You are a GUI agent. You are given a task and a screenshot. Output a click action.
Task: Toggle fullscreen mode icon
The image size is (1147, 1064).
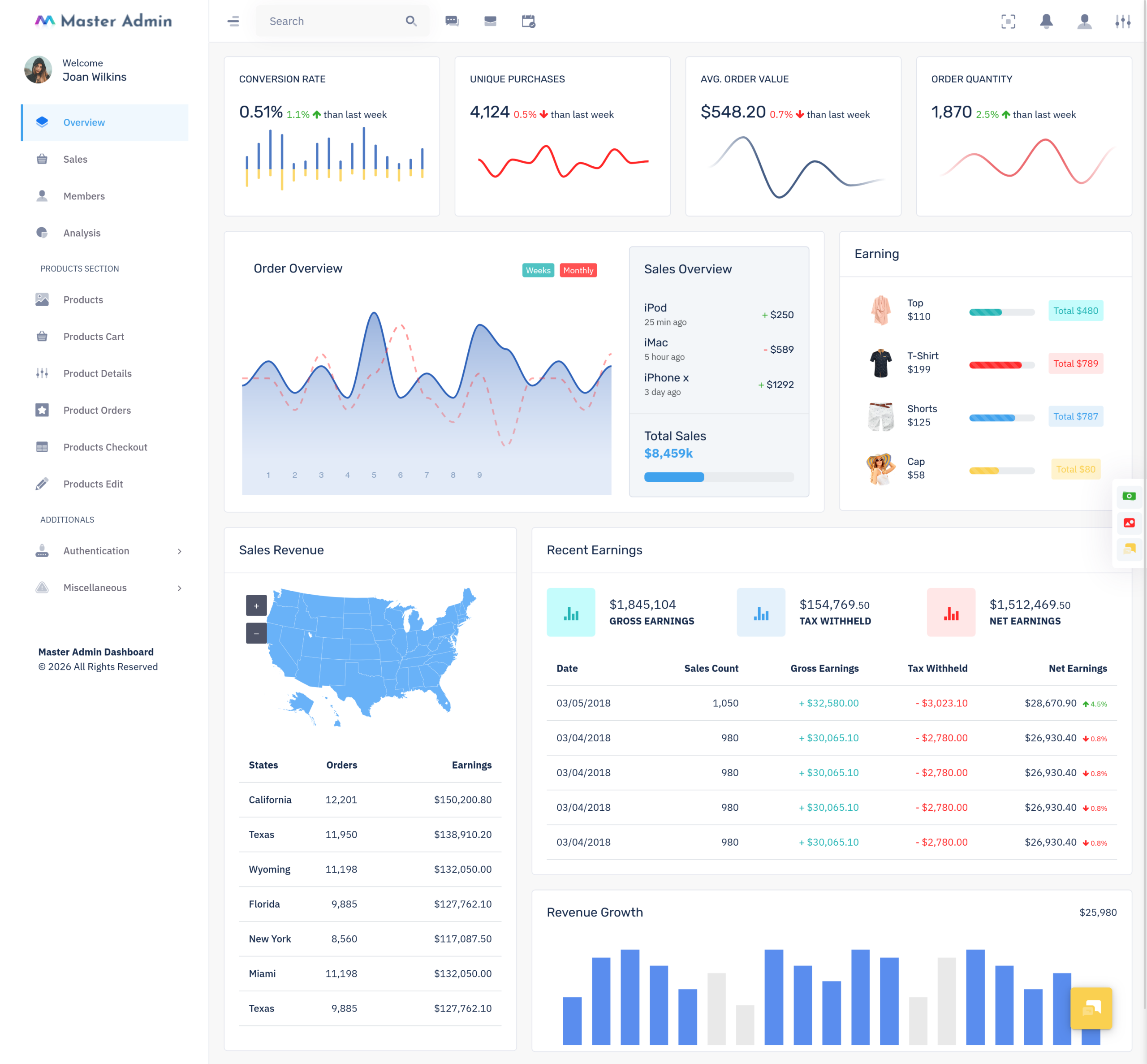[1008, 22]
